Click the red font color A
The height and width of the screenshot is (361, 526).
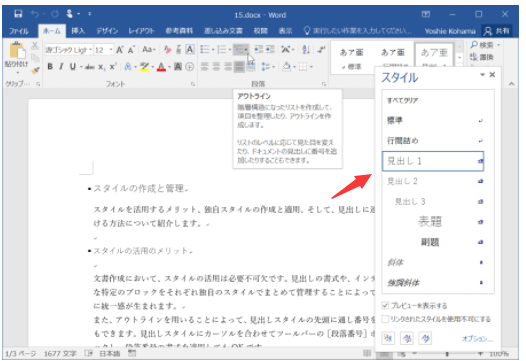pos(161,67)
